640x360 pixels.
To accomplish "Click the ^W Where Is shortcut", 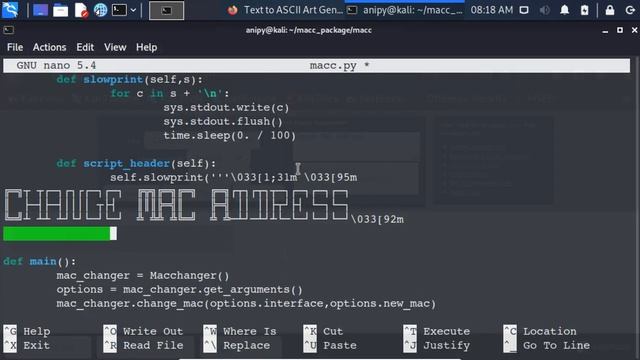I will [x=240, y=331].
